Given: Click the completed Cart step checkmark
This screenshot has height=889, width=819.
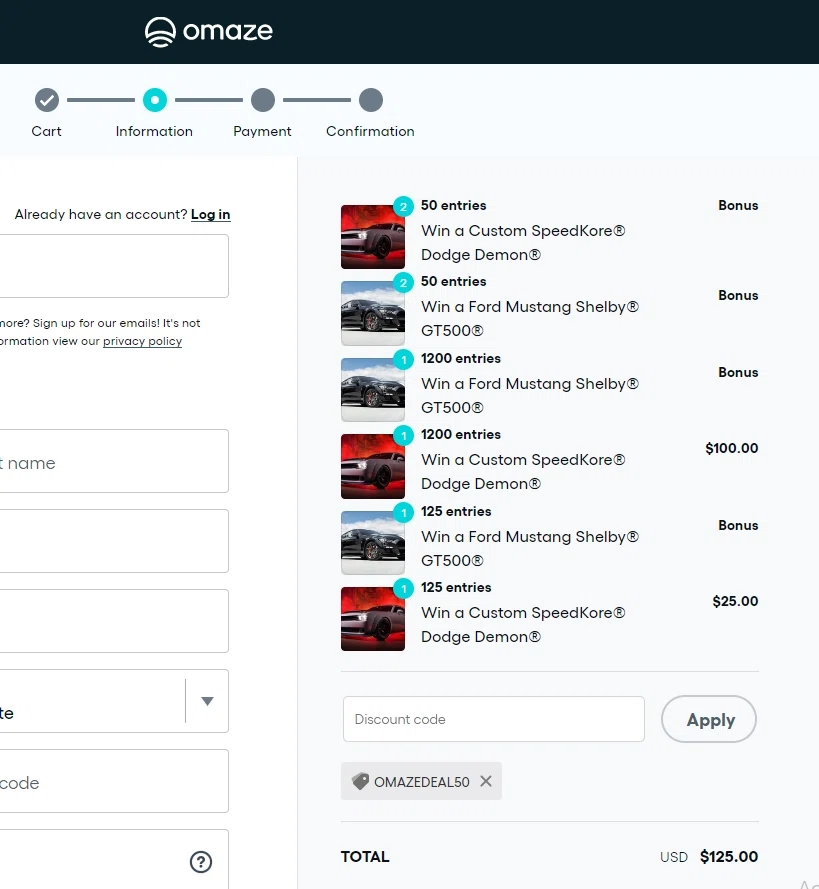Looking at the screenshot, I should (46, 100).
